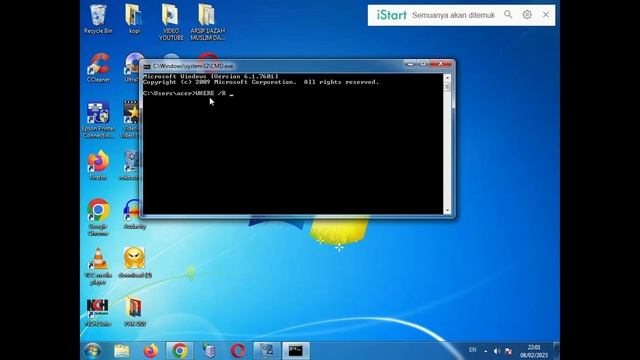Maximize the CMD.exe window

[422, 64]
